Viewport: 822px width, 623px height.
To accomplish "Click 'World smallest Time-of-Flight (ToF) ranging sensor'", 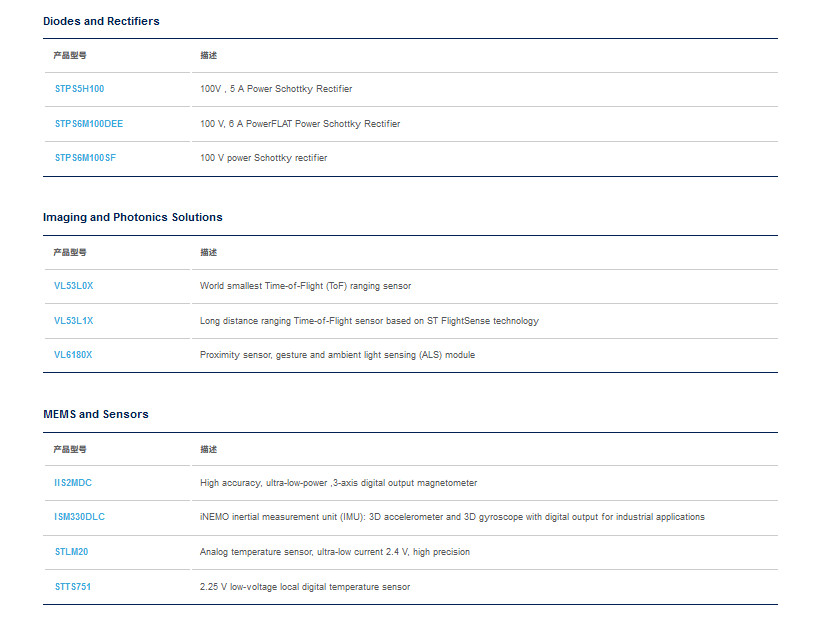I will 305,286.
